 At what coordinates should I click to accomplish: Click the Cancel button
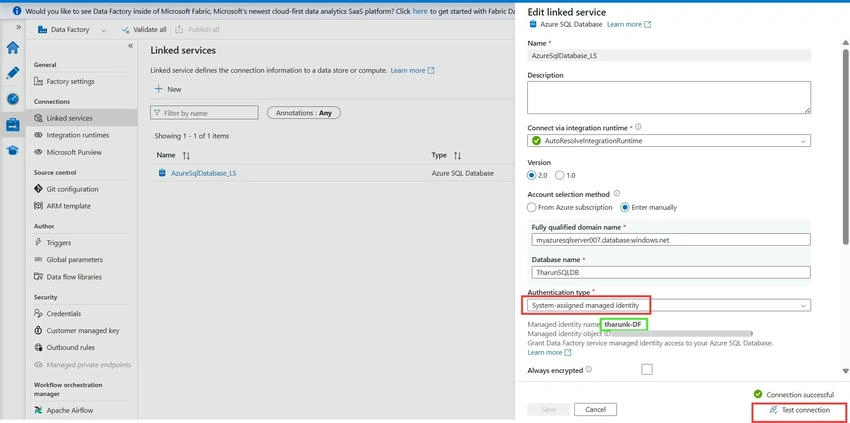(x=595, y=409)
